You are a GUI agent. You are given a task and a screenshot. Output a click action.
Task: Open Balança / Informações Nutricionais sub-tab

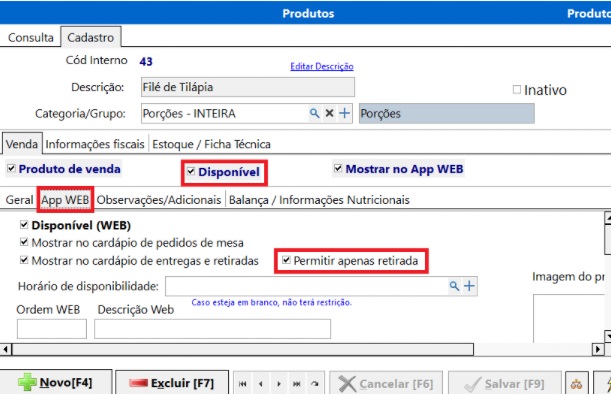click(x=319, y=200)
